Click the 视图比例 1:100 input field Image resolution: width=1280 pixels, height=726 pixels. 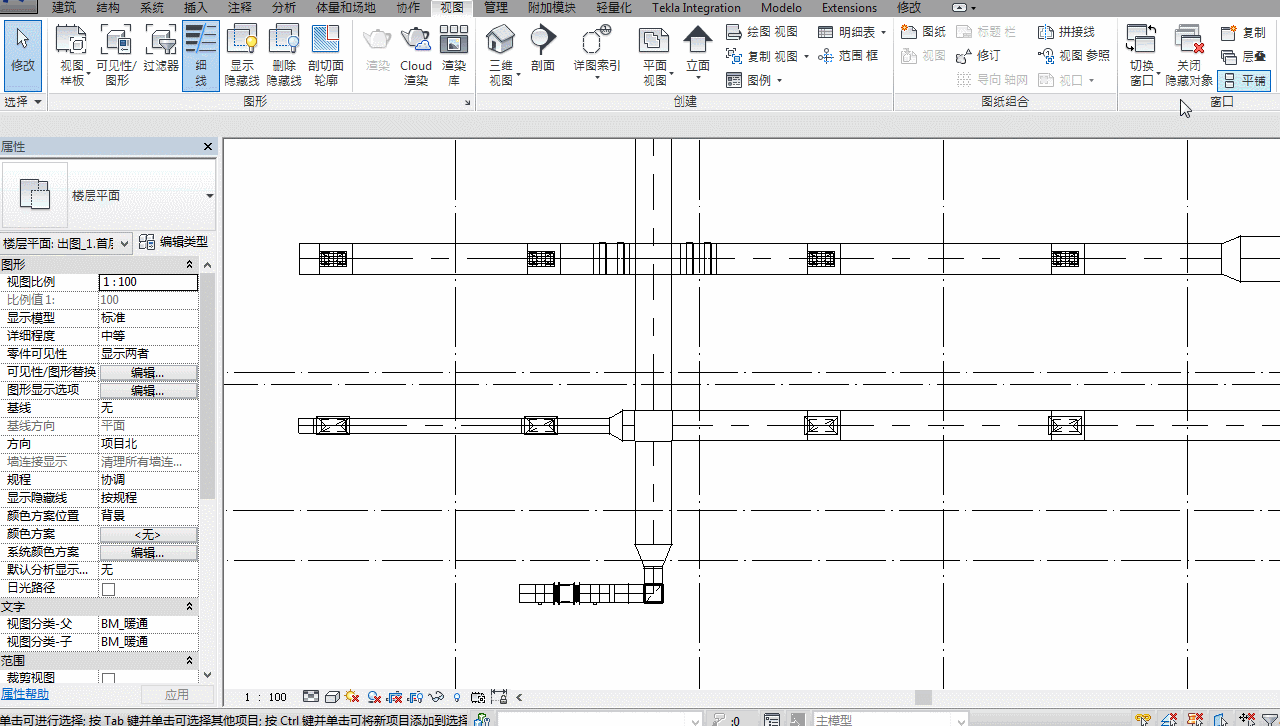pos(148,282)
